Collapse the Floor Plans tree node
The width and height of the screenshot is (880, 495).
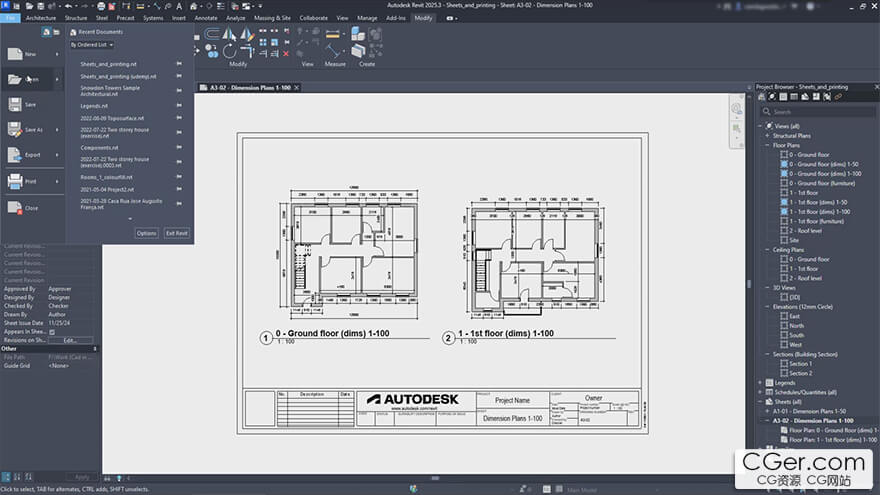pyautogui.click(x=767, y=145)
